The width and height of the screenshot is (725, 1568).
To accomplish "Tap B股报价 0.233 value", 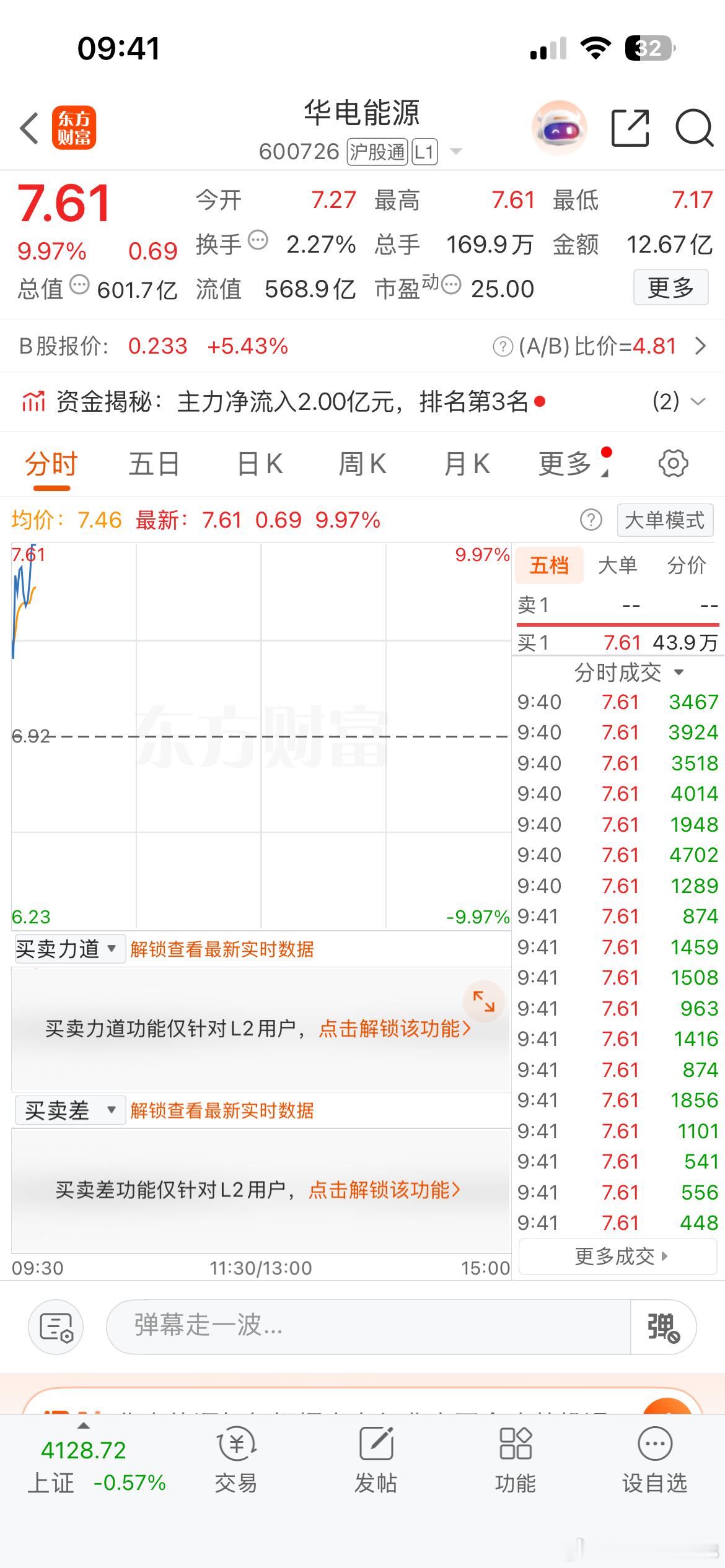I will (157, 346).
